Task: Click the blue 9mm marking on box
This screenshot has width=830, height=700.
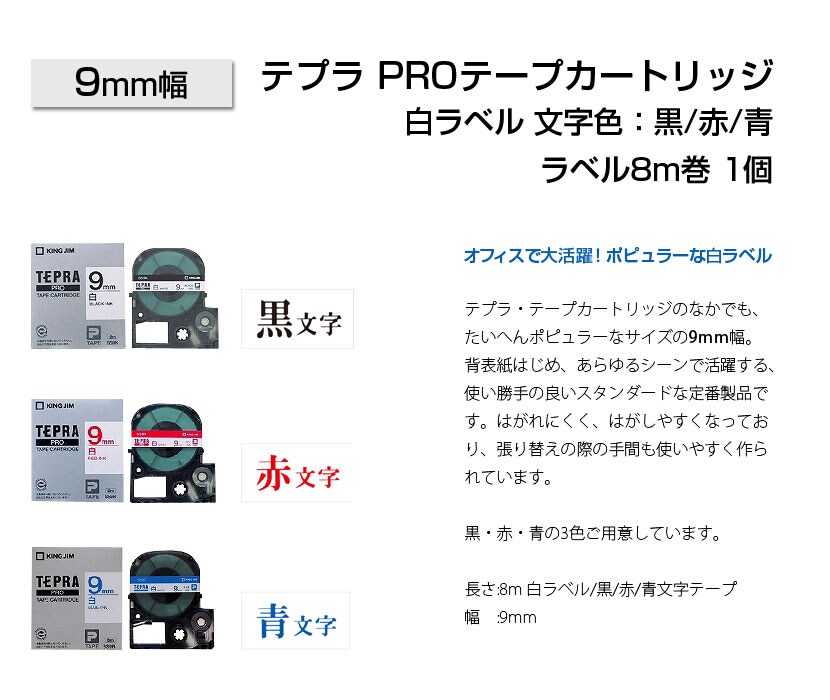Action: (101, 585)
